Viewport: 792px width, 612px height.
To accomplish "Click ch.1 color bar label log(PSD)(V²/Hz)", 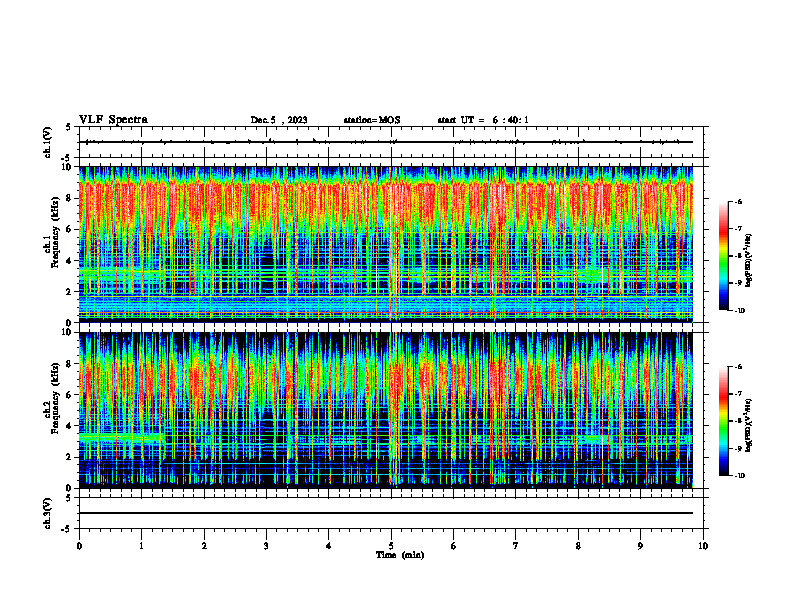I will click(749, 261).
